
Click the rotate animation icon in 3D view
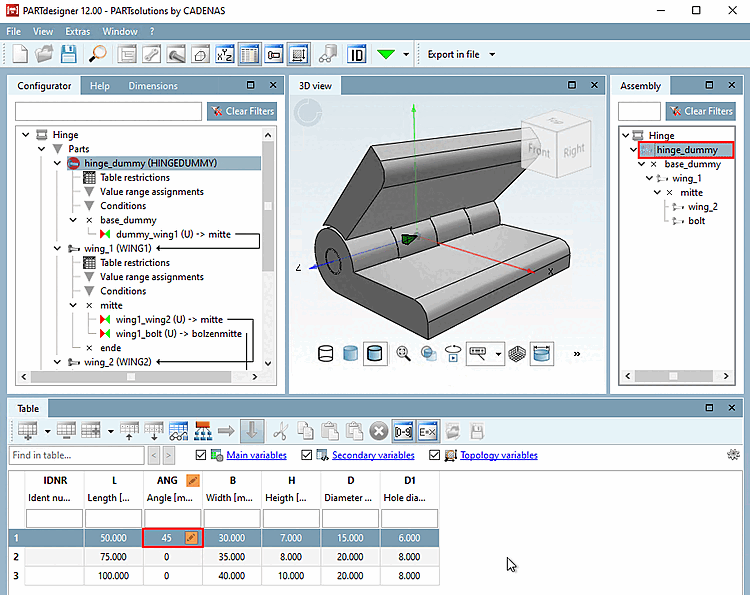[x=453, y=353]
